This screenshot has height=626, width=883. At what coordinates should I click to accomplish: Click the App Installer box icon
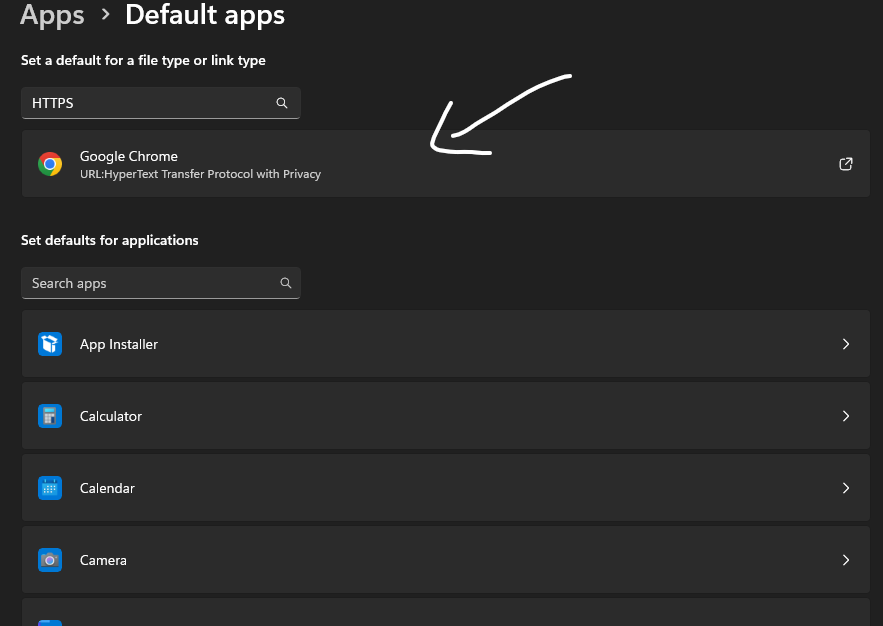(50, 344)
